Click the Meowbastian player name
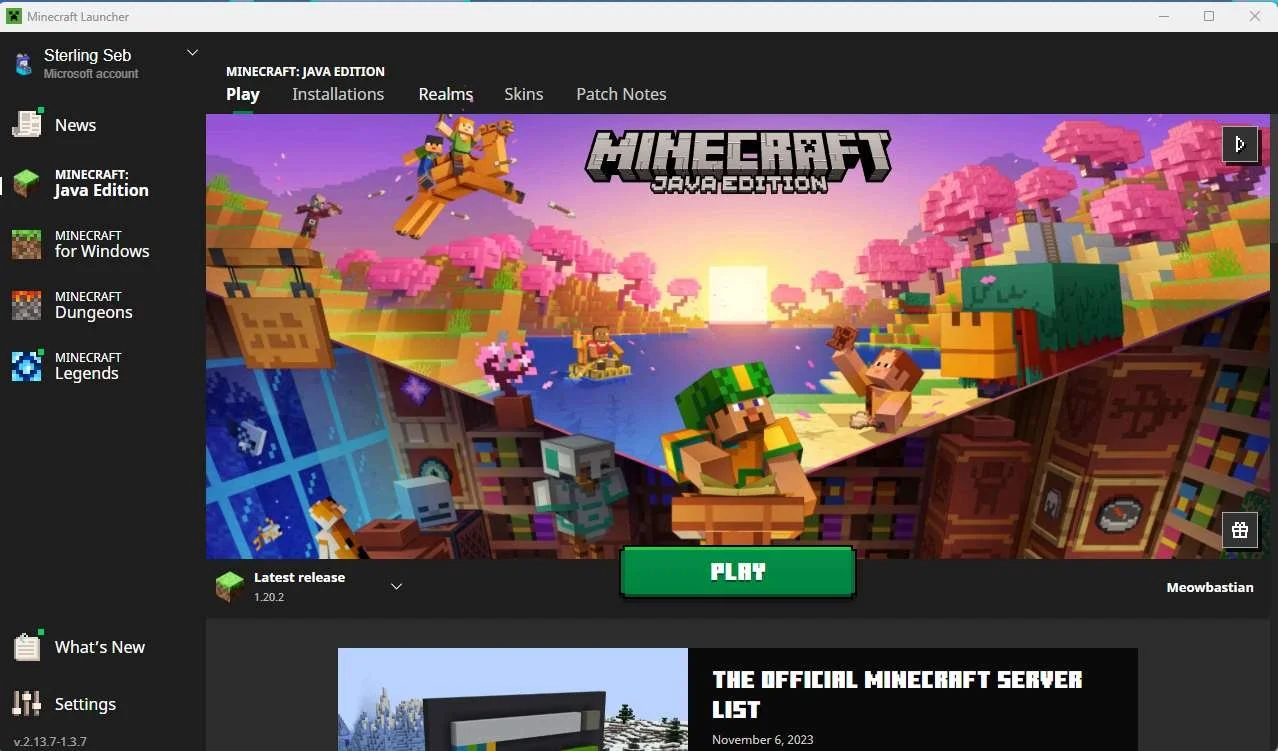This screenshot has width=1278, height=751. (x=1210, y=587)
